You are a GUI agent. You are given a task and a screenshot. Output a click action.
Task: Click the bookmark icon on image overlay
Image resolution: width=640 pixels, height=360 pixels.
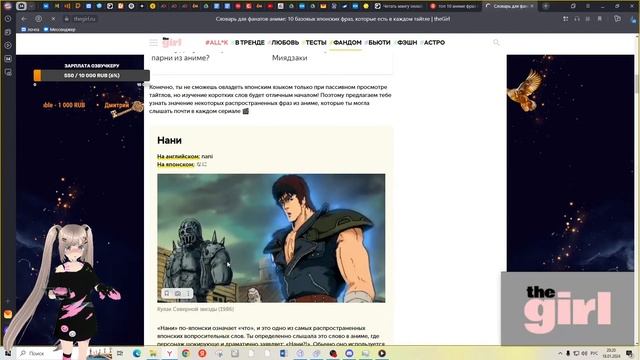point(167,293)
